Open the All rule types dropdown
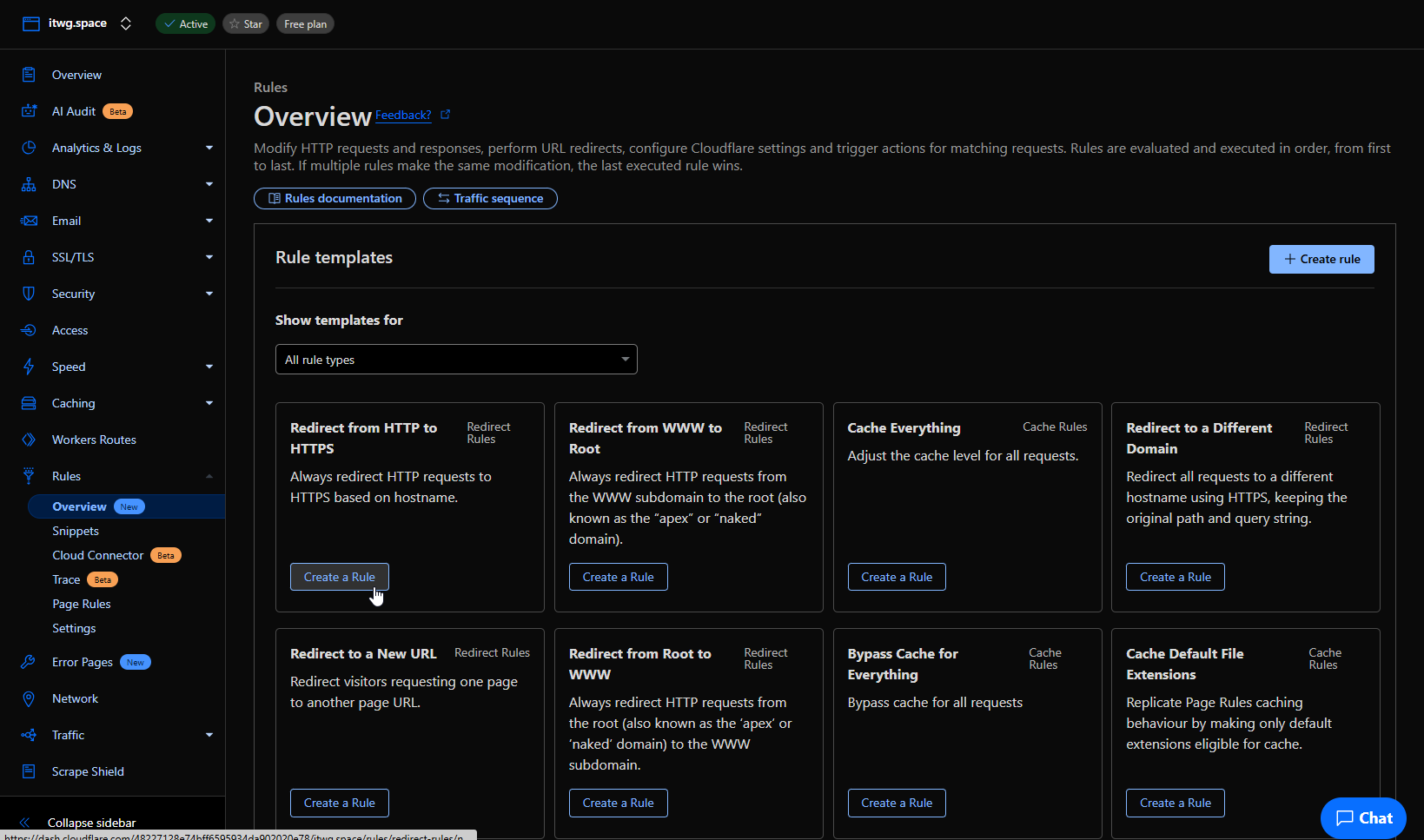 coord(456,360)
